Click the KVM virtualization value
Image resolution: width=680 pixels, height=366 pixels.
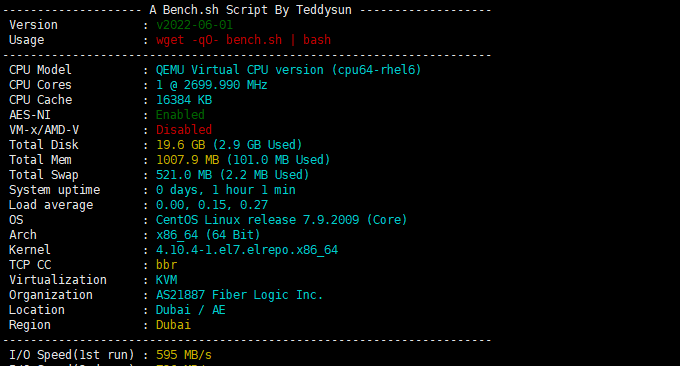(x=167, y=280)
